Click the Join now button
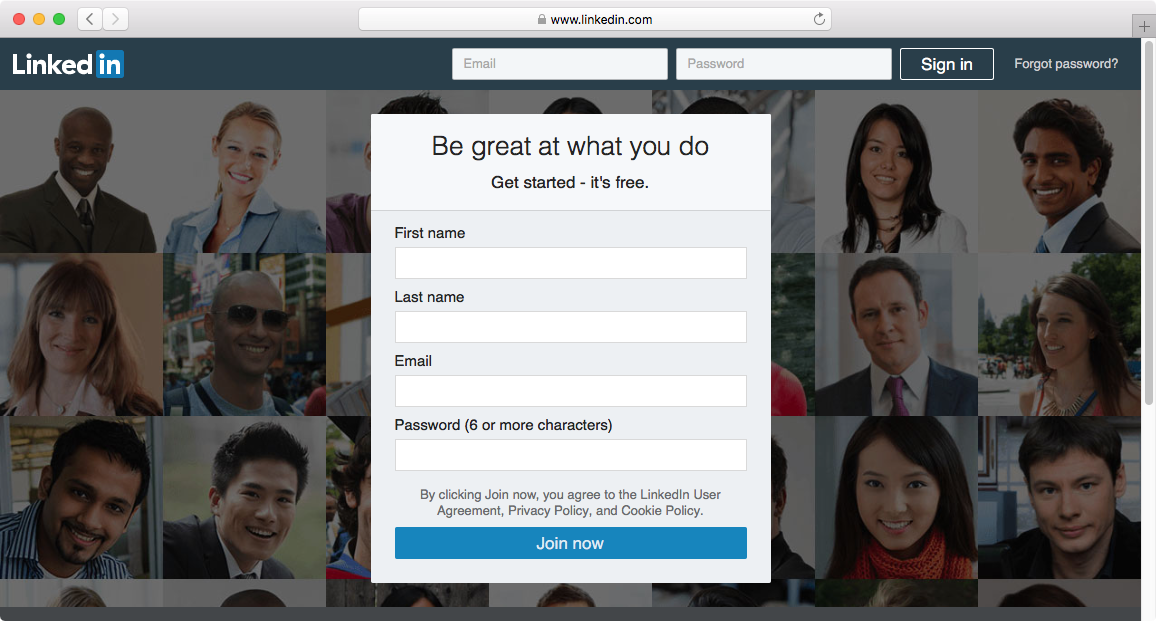The height and width of the screenshot is (621, 1156). [571, 543]
